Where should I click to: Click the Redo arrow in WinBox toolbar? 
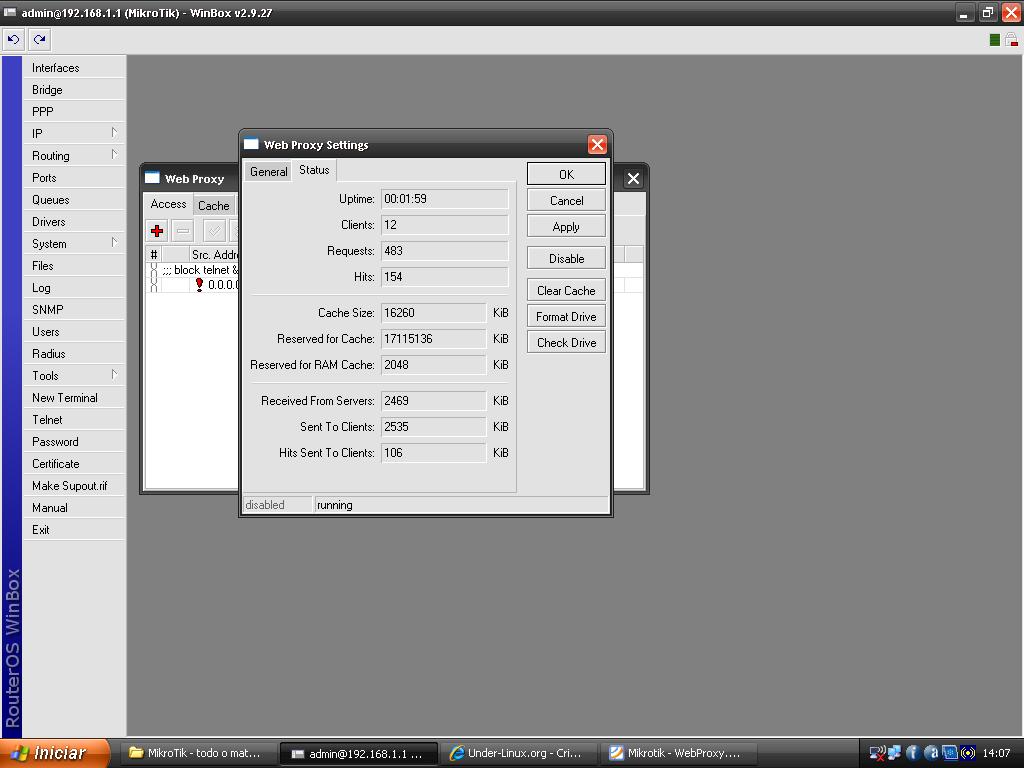(40, 40)
